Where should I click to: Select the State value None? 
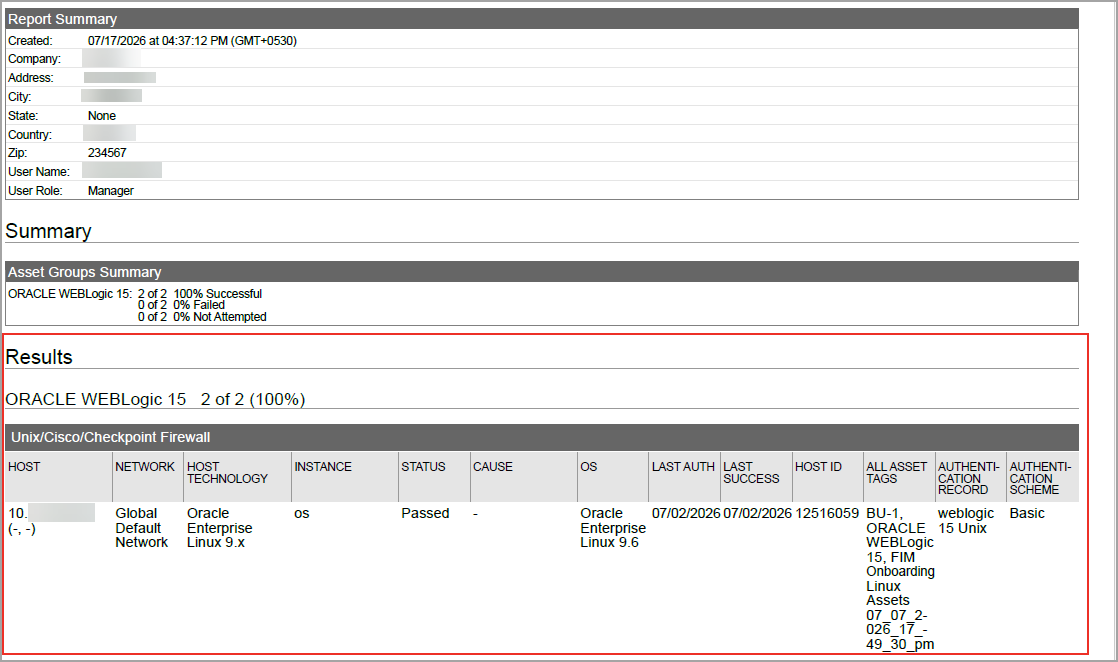pos(102,116)
